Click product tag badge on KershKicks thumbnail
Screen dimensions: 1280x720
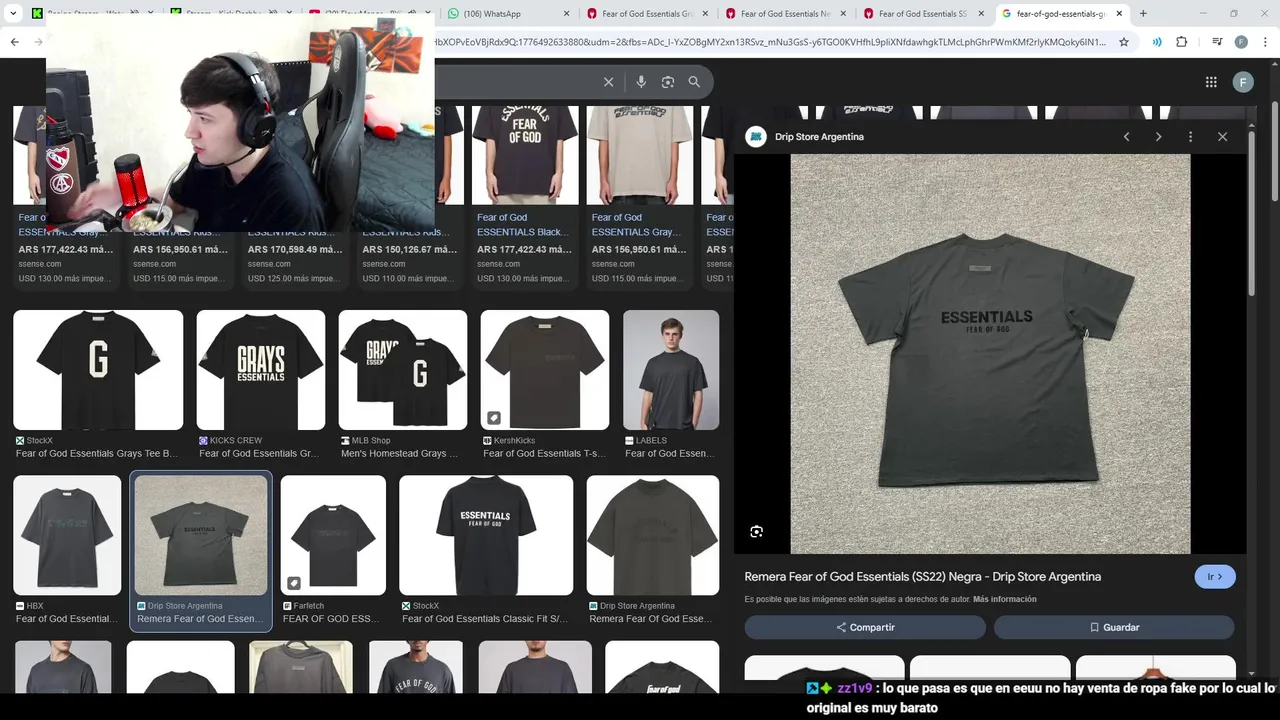pos(494,418)
